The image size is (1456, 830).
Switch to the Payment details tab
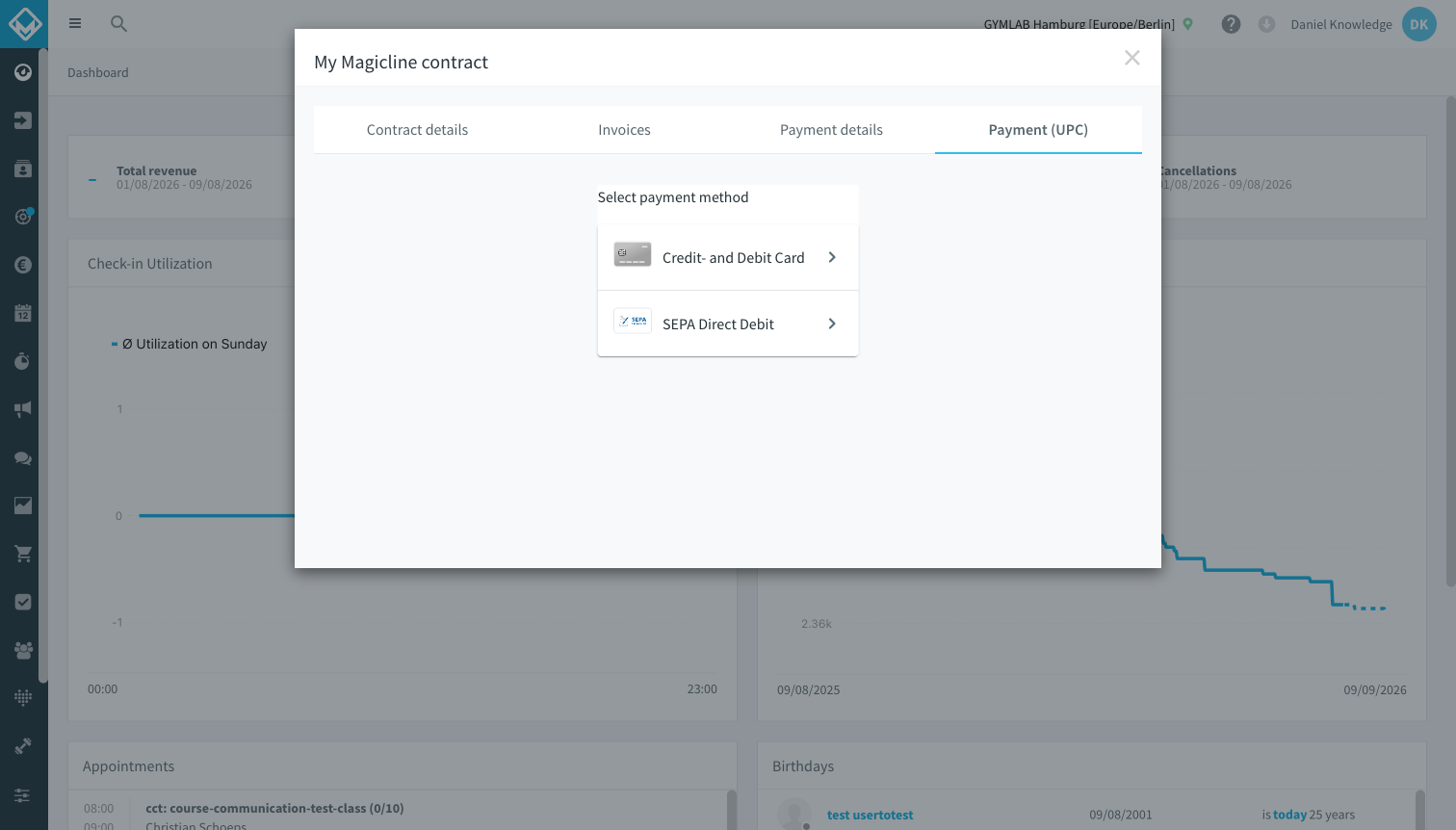pyautogui.click(x=831, y=130)
